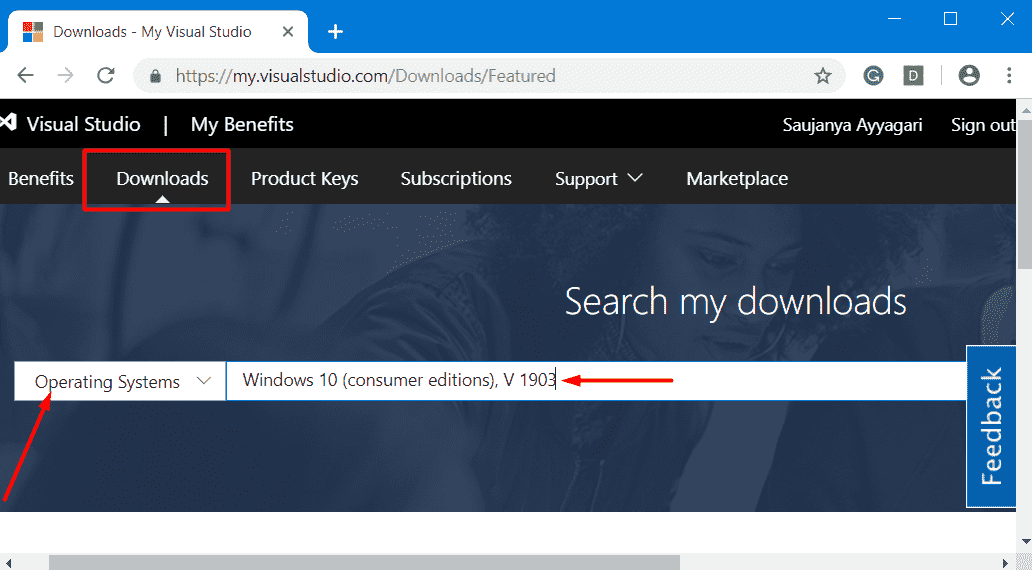Expand the Support dropdown menu
Viewport: 1032px width, 570px height.
tap(598, 178)
